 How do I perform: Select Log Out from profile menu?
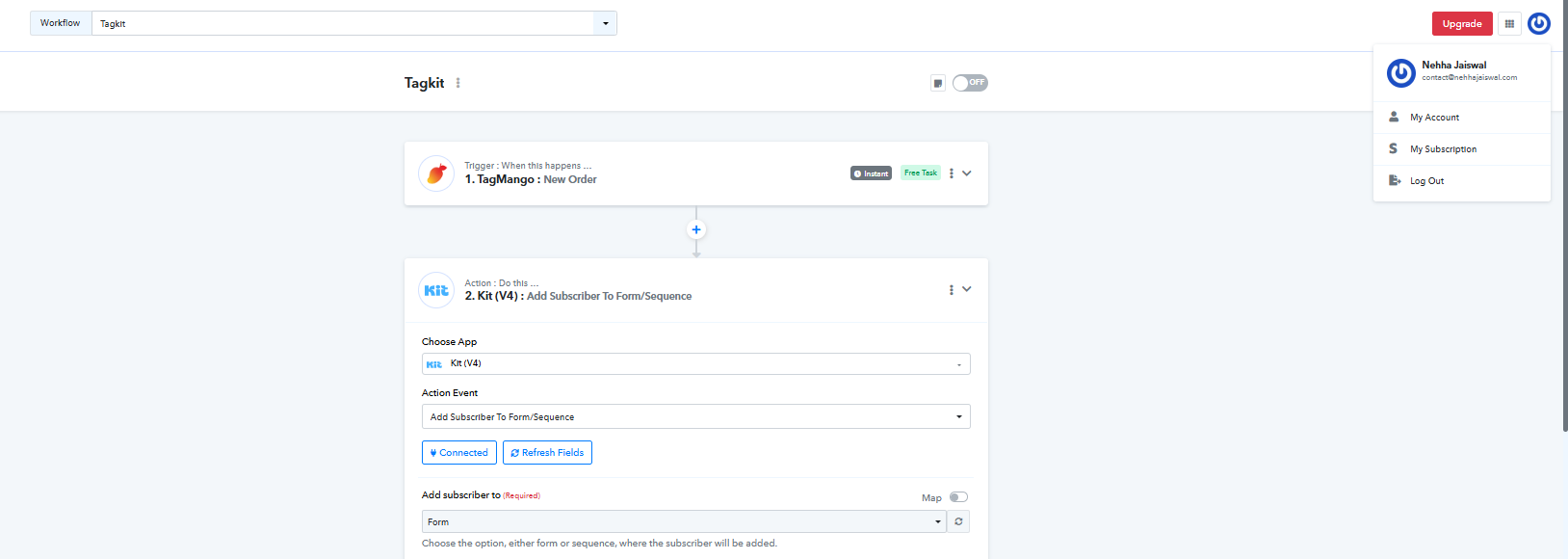[x=1462, y=181]
